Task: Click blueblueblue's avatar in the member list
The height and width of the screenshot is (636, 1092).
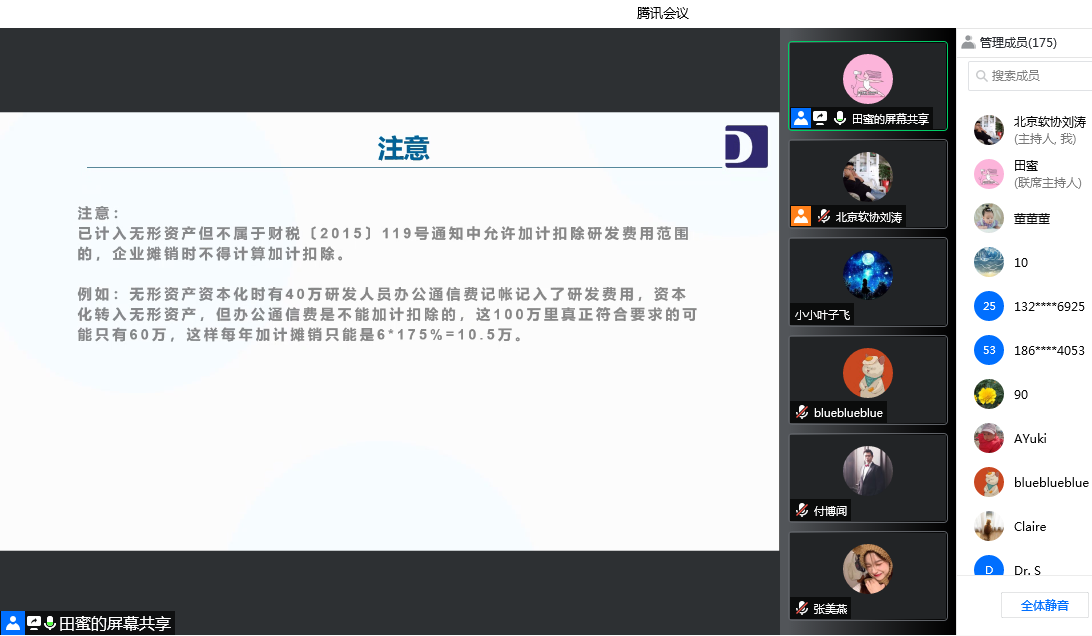Action: coord(988,482)
